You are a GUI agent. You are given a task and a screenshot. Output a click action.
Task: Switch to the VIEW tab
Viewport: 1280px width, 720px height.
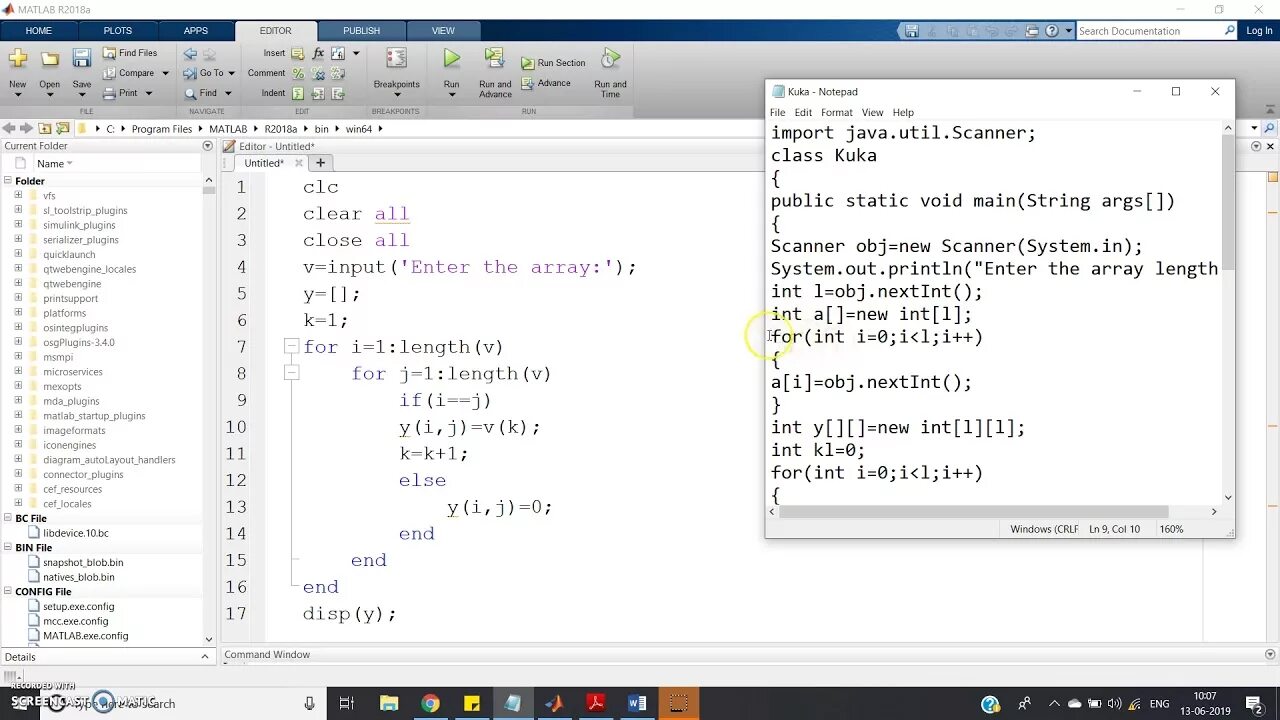(443, 31)
